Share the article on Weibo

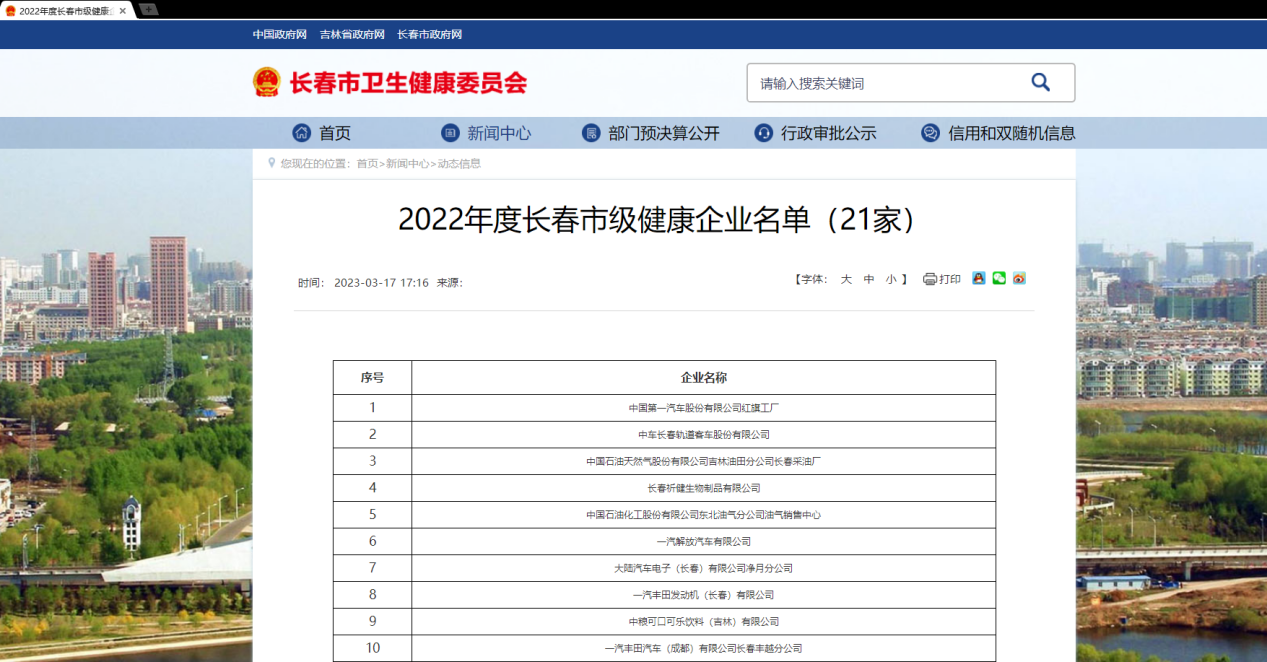[1019, 279]
